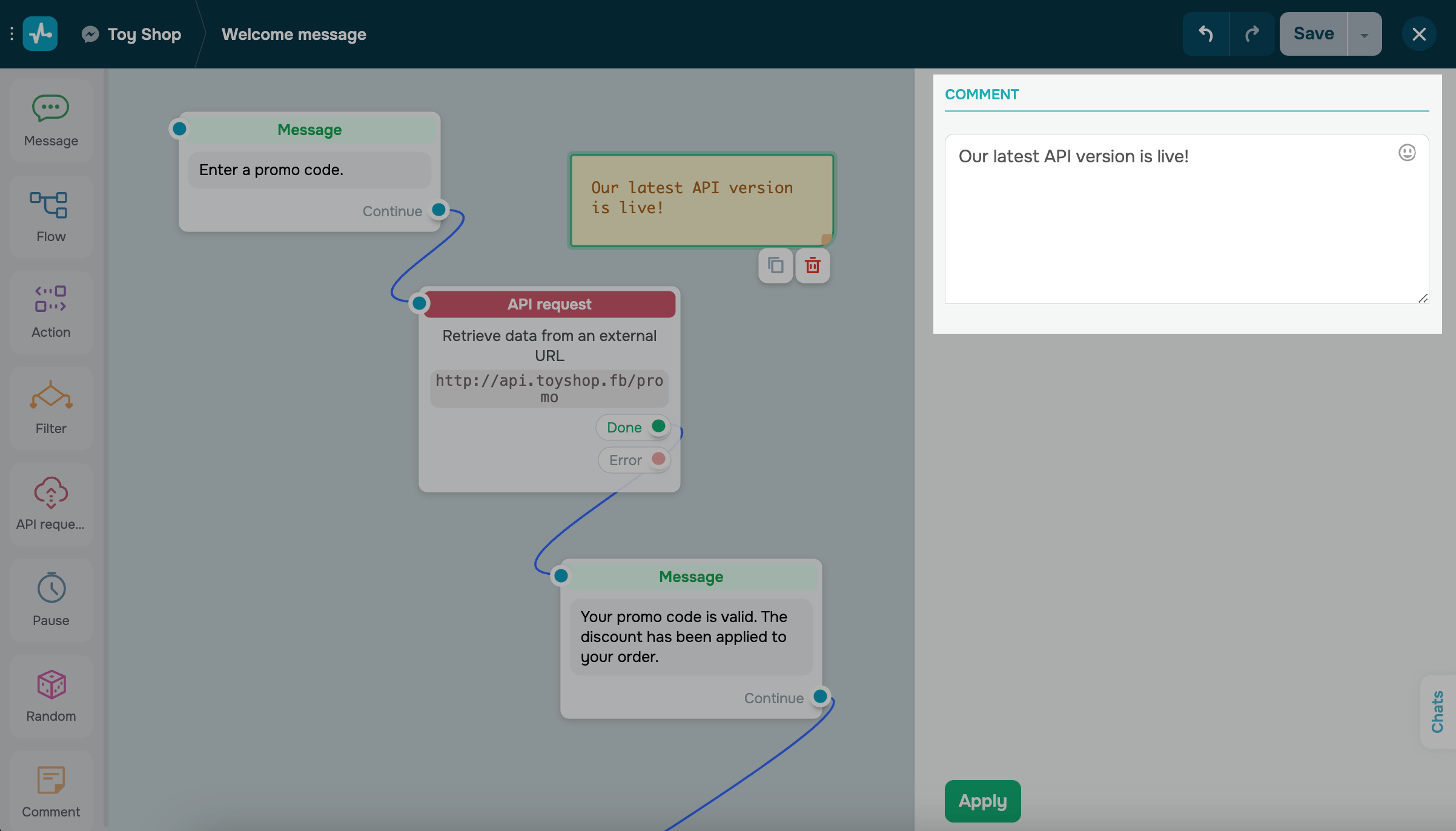1456x831 pixels.
Task: Select the Action tool in sidebar
Action: (x=50, y=311)
